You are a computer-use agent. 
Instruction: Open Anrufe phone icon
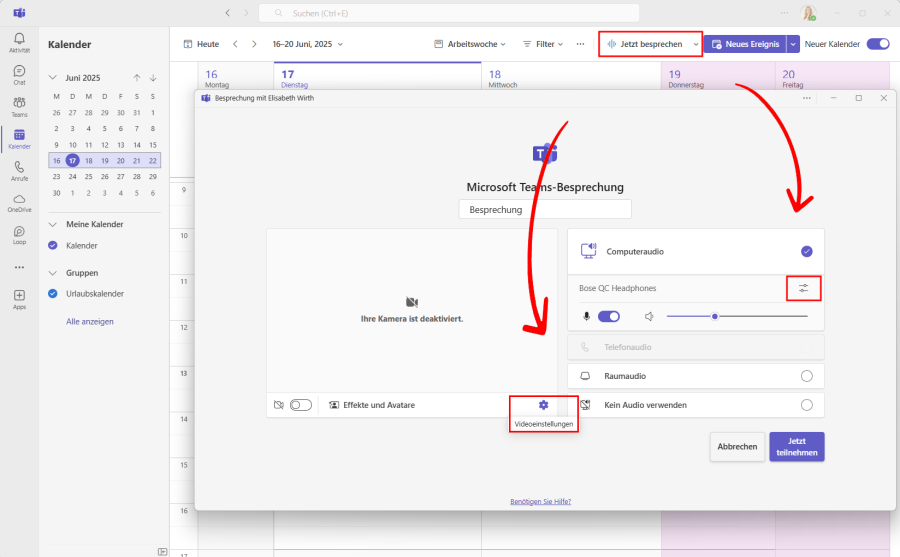point(19,171)
